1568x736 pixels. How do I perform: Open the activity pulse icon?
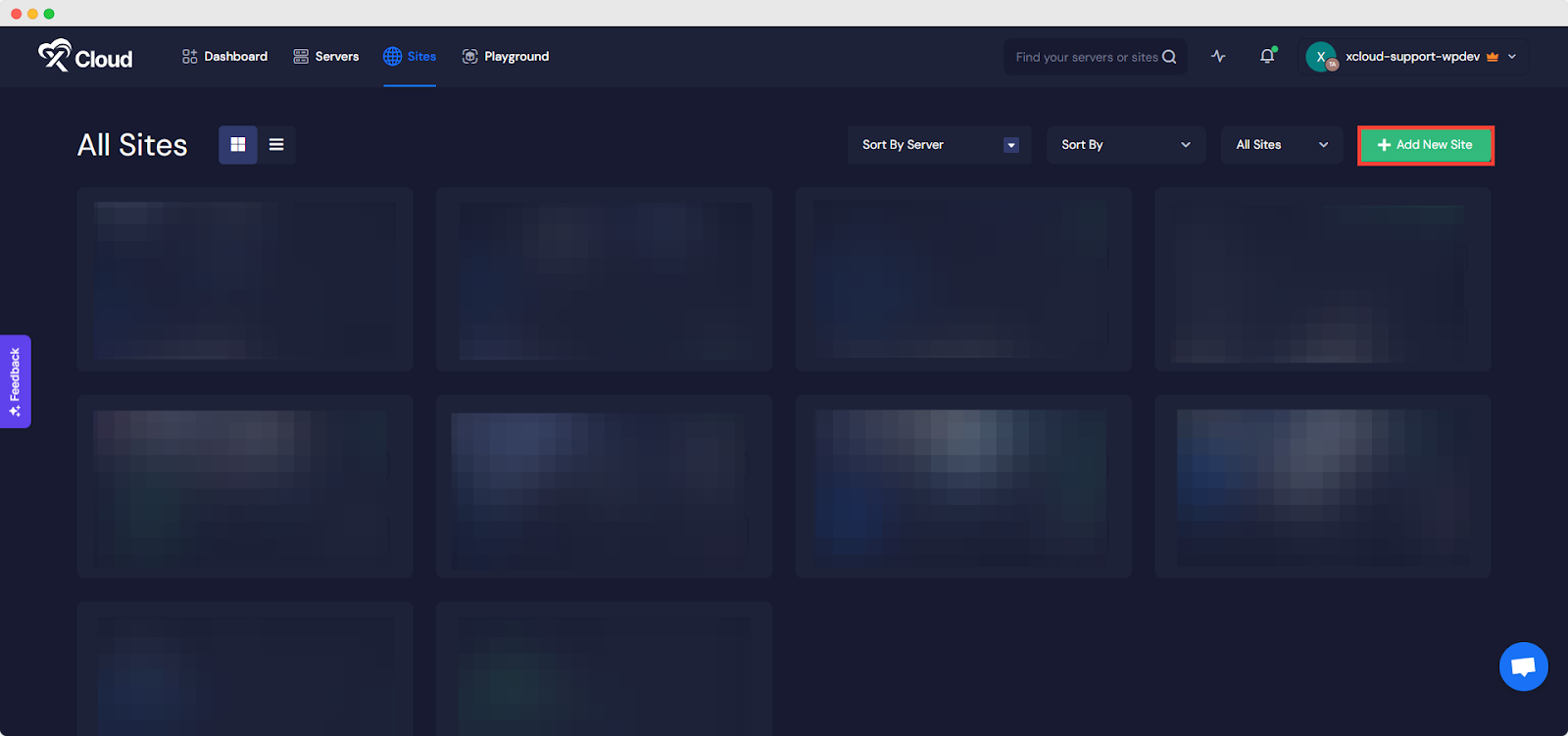pyautogui.click(x=1218, y=56)
